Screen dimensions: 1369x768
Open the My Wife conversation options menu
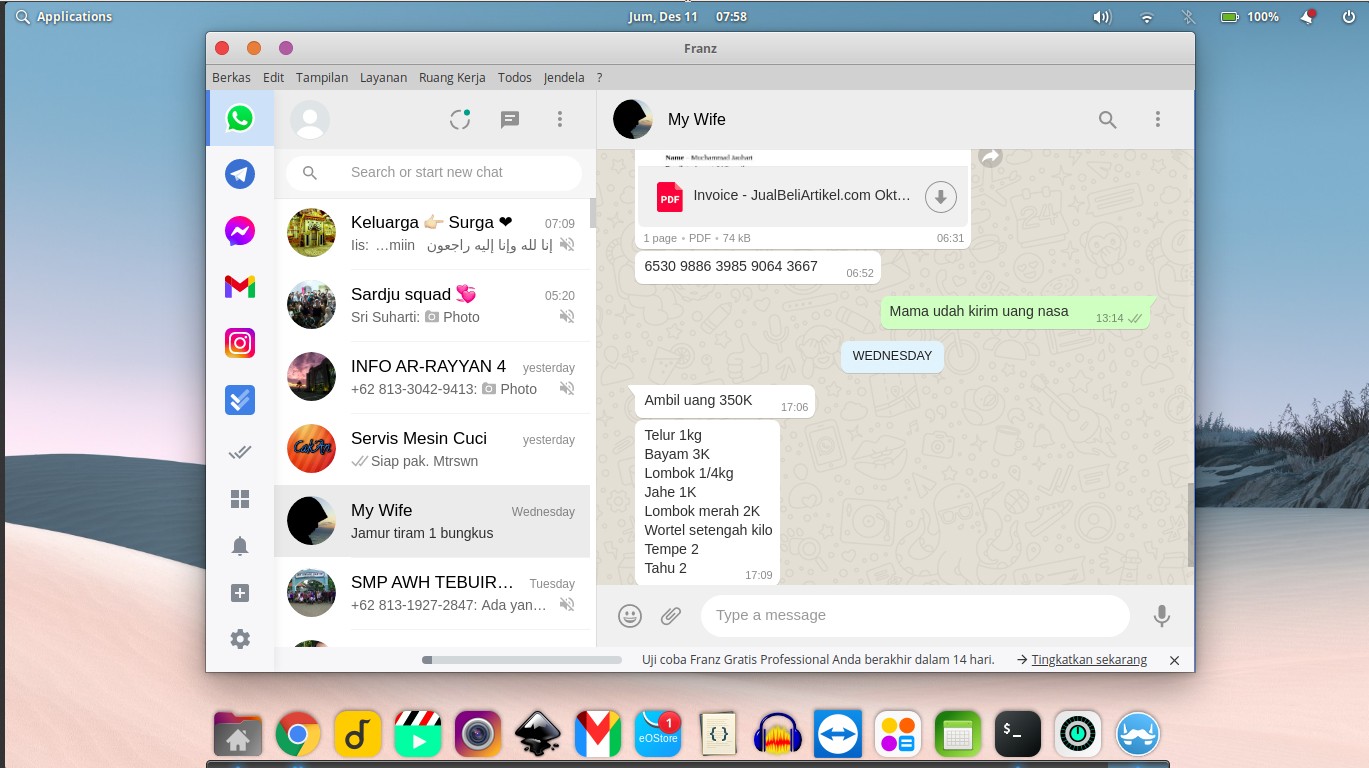(1158, 120)
